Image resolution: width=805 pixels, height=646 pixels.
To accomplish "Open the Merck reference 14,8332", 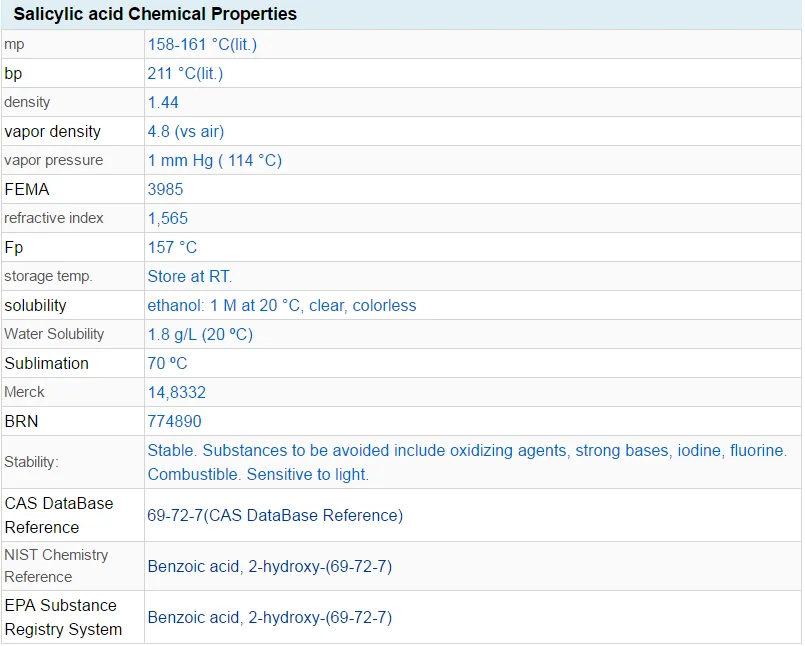I will pyautogui.click(x=176, y=392).
